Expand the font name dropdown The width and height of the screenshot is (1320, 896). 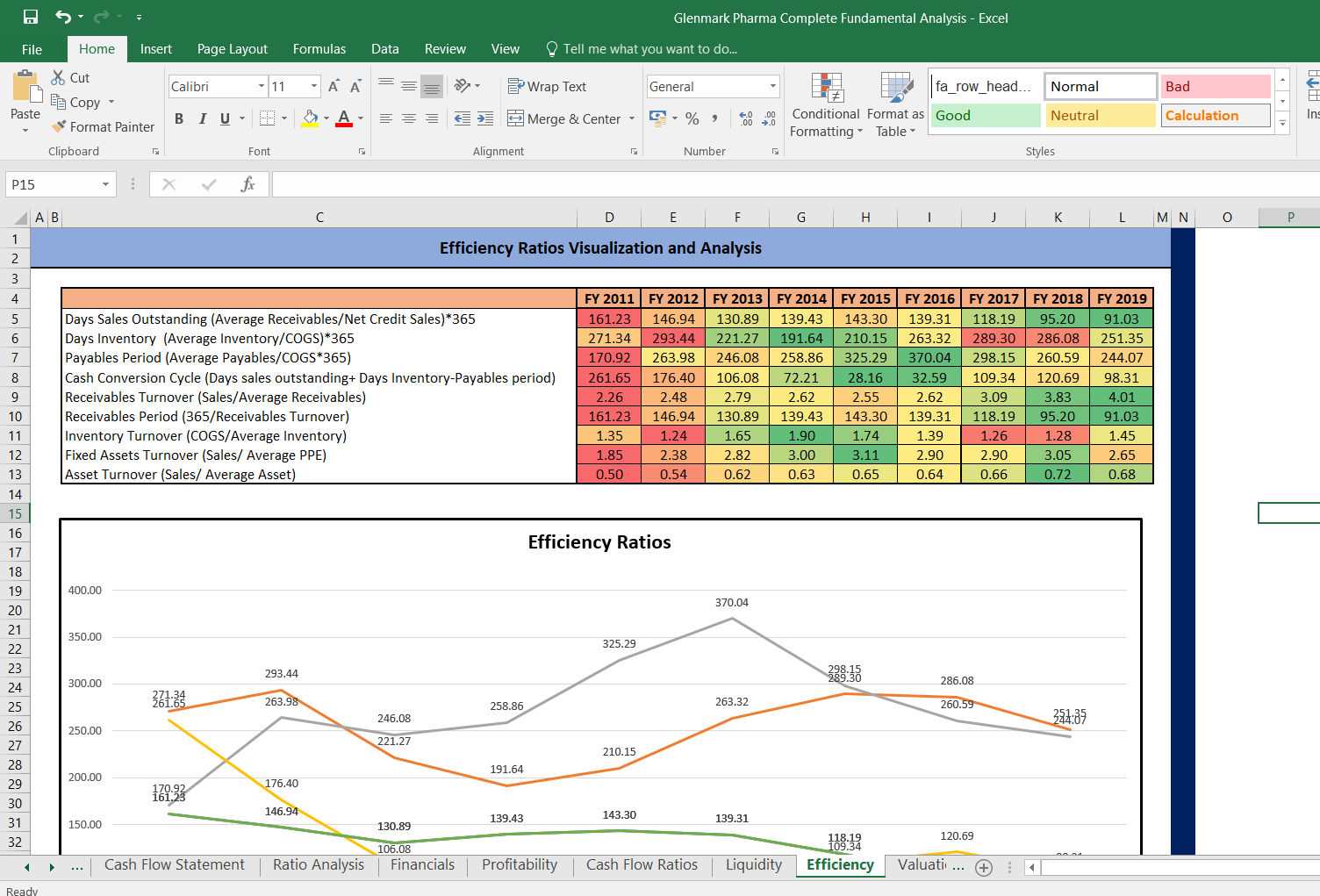(262, 86)
